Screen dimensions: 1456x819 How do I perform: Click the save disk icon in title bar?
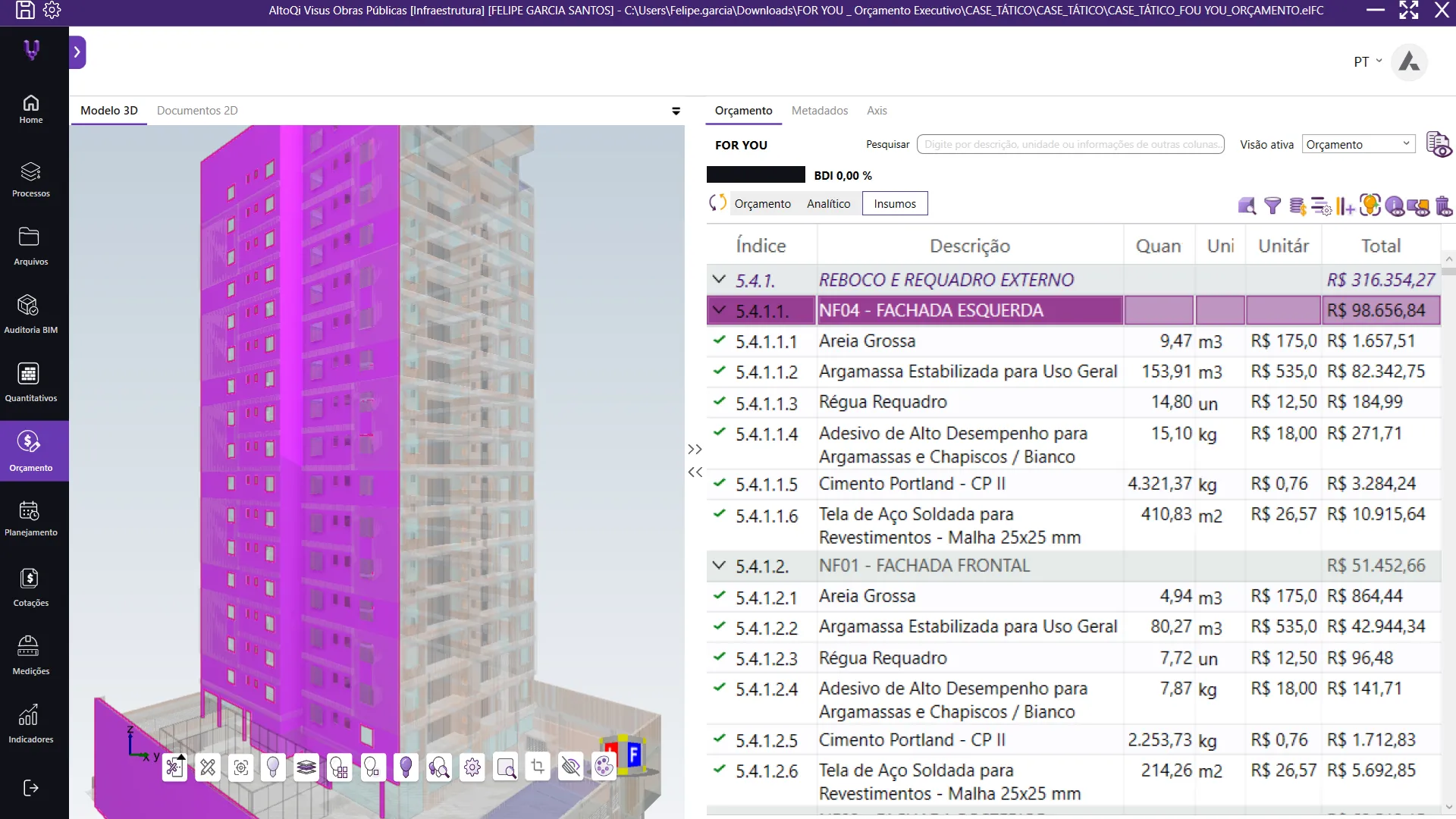[25, 10]
